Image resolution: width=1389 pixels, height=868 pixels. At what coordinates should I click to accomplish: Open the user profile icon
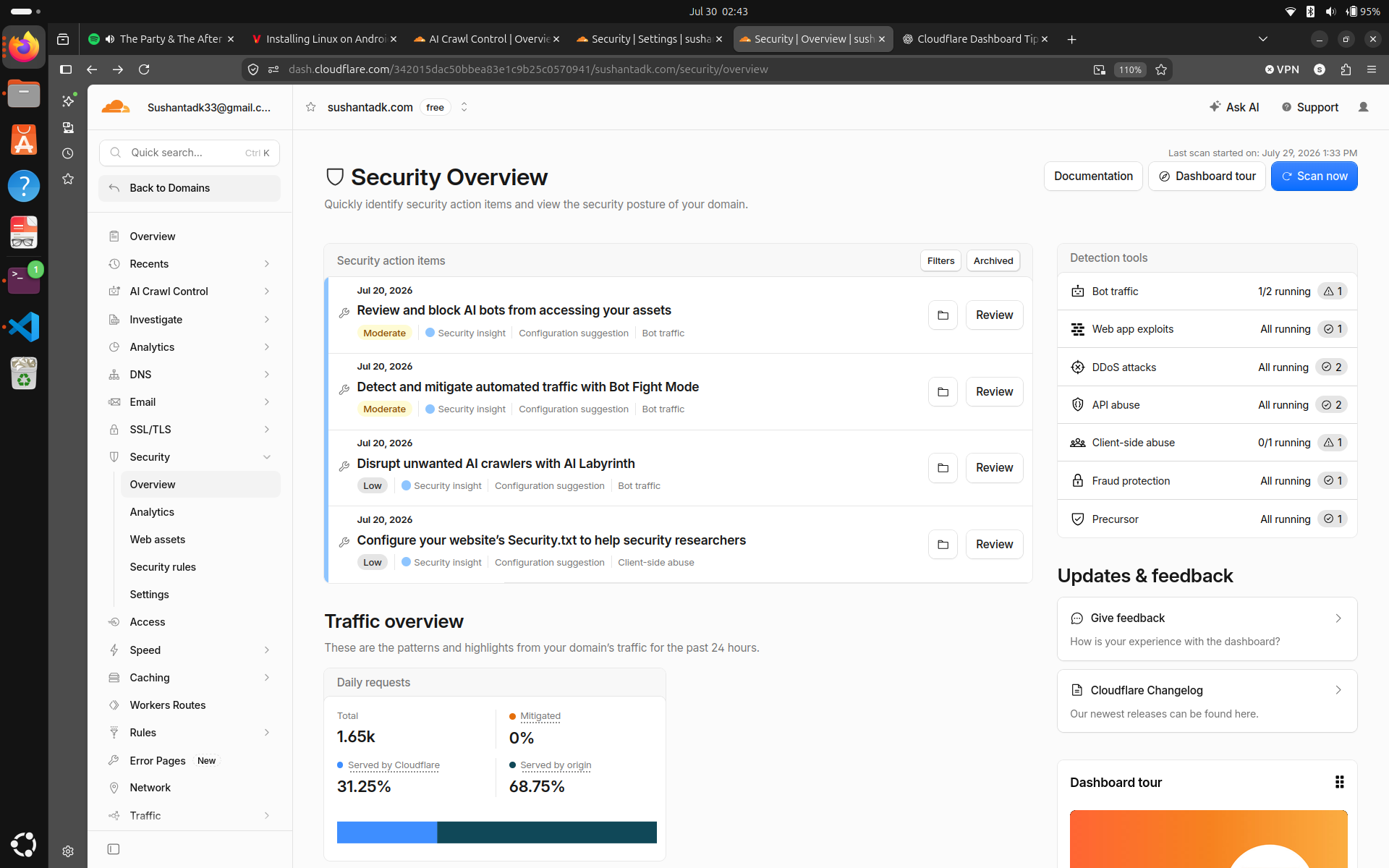point(1364,107)
